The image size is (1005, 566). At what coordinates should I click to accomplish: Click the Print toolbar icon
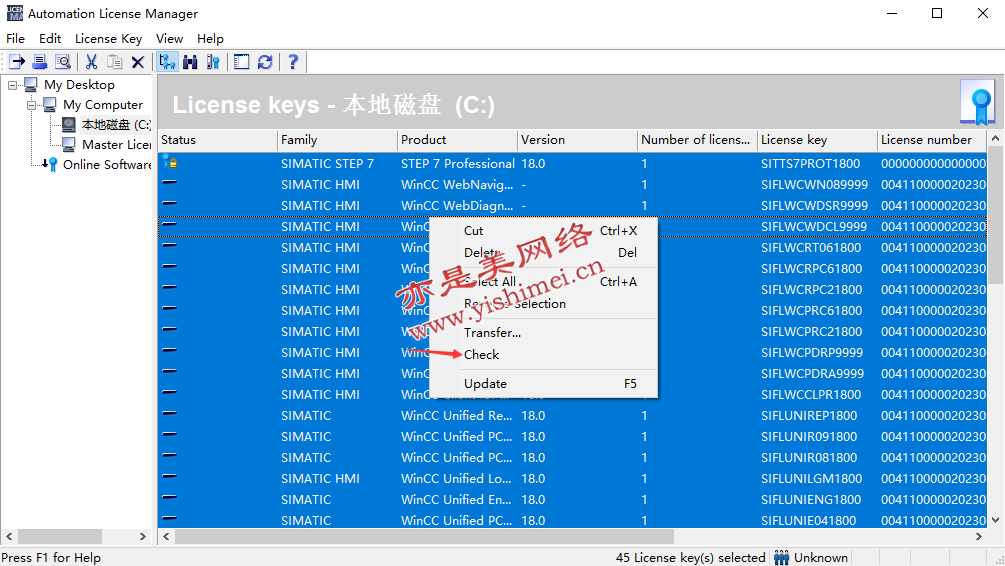tap(40, 62)
